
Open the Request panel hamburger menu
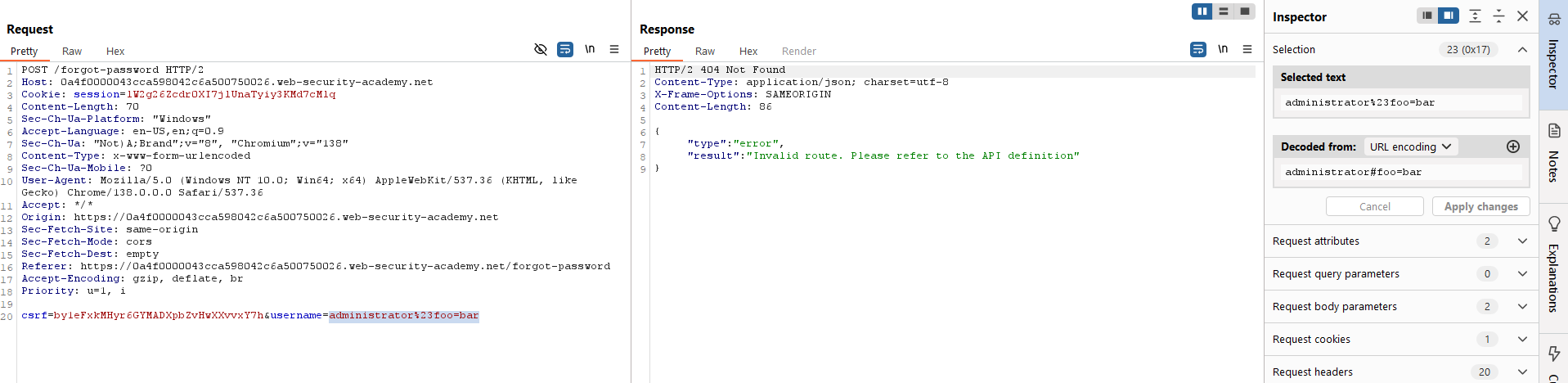tap(614, 50)
